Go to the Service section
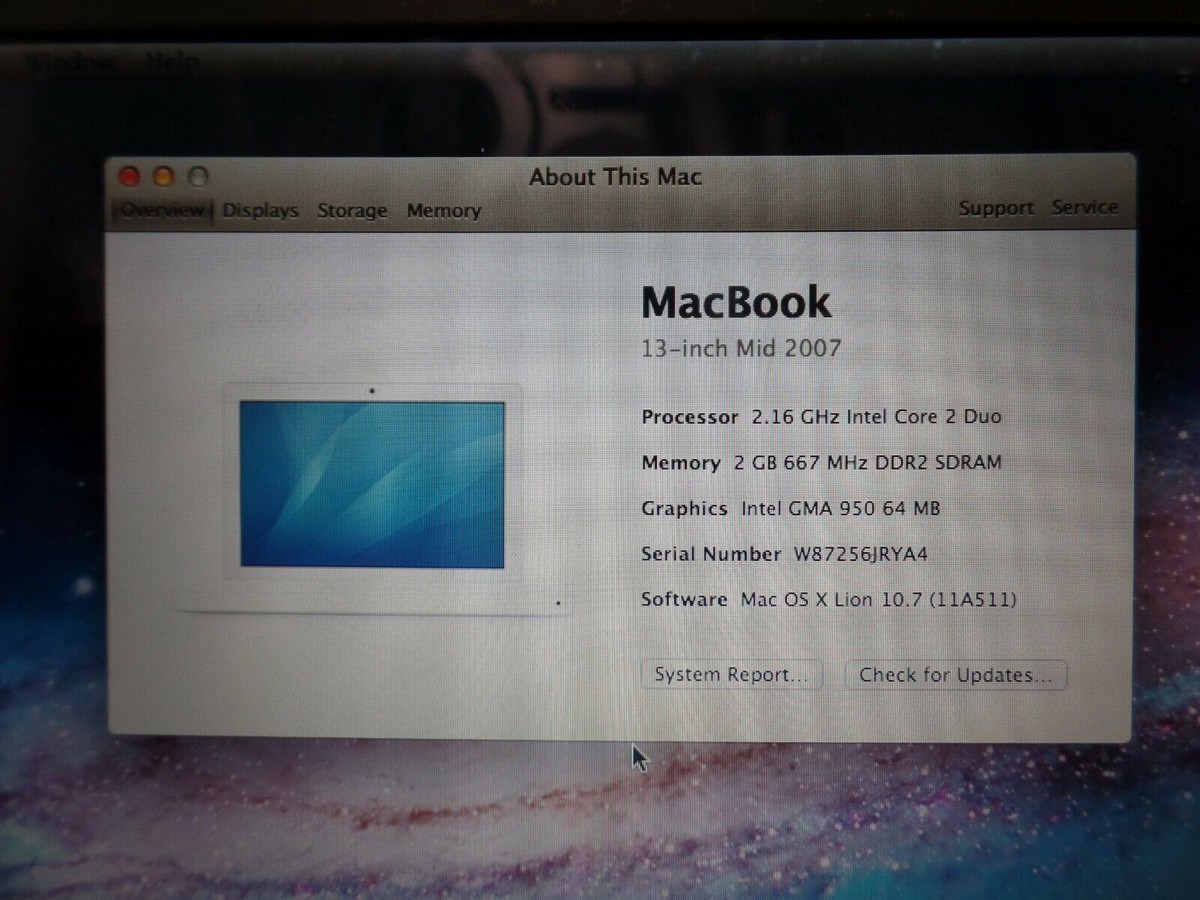This screenshot has height=900, width=1200. 1085,208
